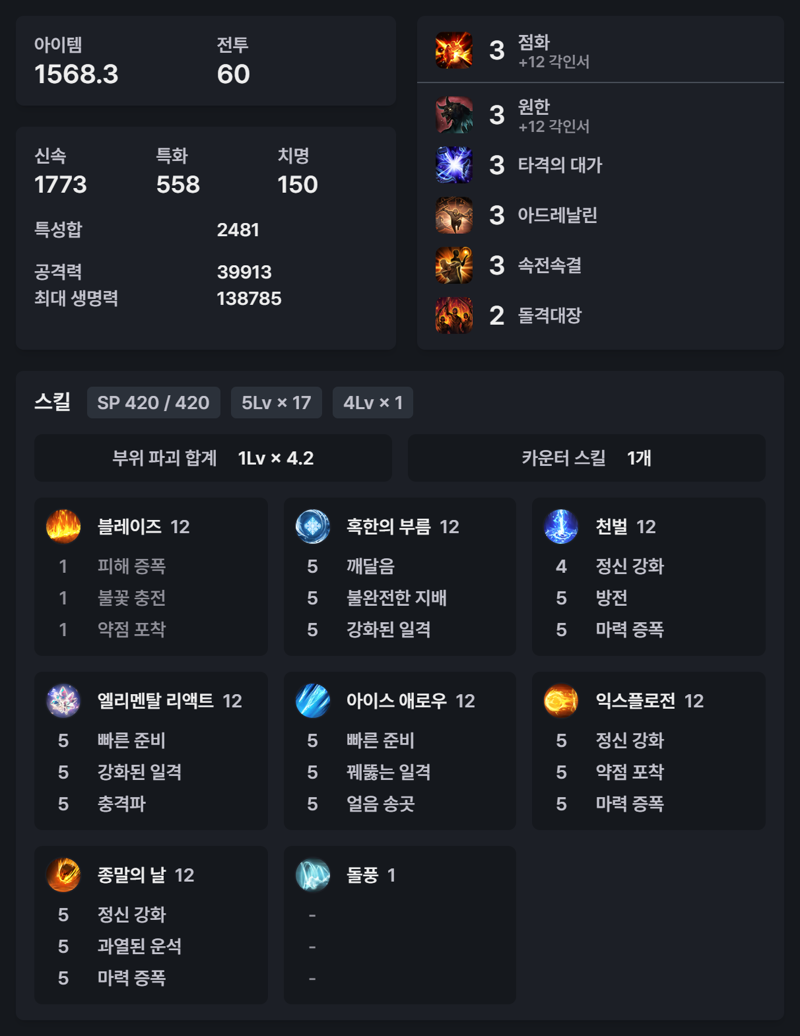Screen dimensions: 800x1036
Task: Click the 익스플로전 skill icon
Action: (561, 701)
